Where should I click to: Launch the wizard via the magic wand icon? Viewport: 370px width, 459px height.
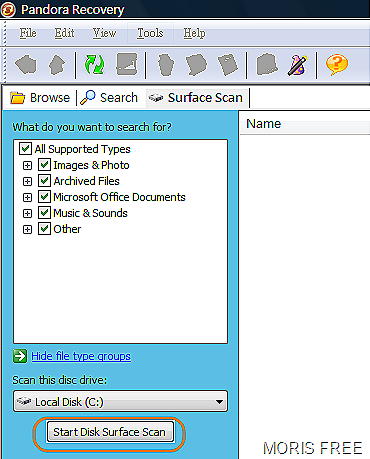pyautogui.click(x=297, y=65)
